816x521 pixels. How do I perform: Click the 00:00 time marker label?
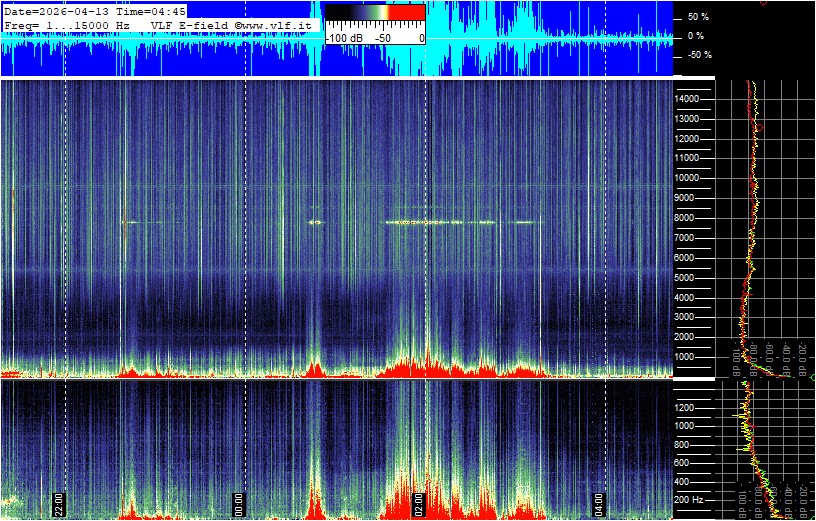238,504
